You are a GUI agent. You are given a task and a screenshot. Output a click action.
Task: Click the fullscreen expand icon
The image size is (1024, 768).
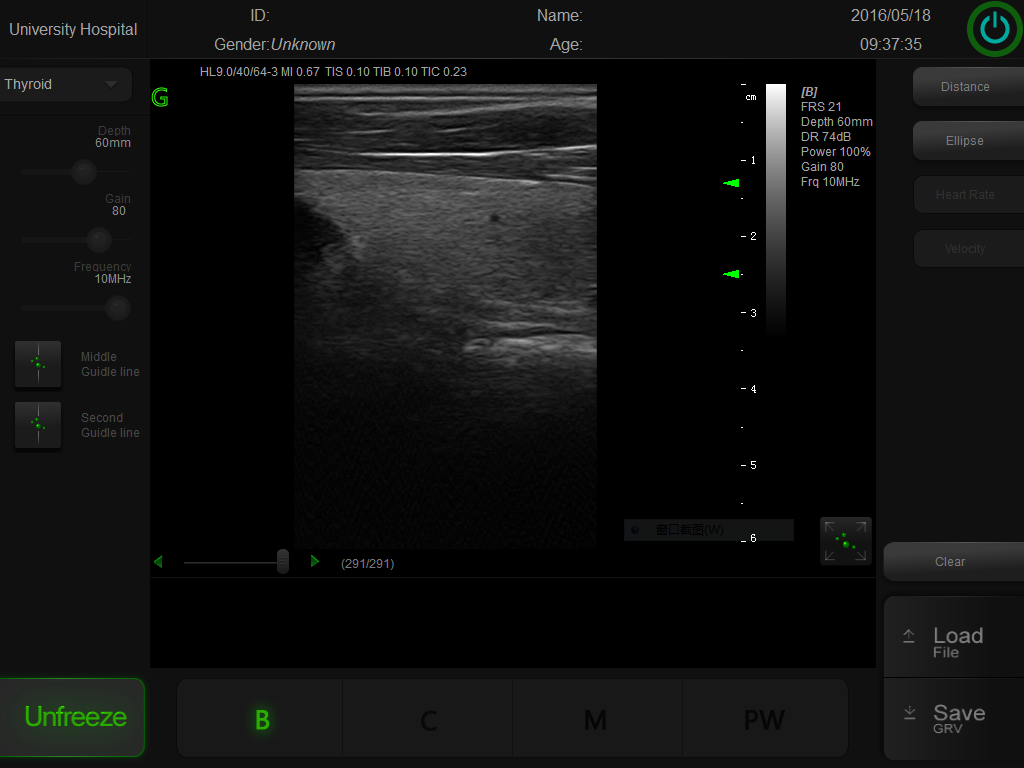tap(845, 541)
